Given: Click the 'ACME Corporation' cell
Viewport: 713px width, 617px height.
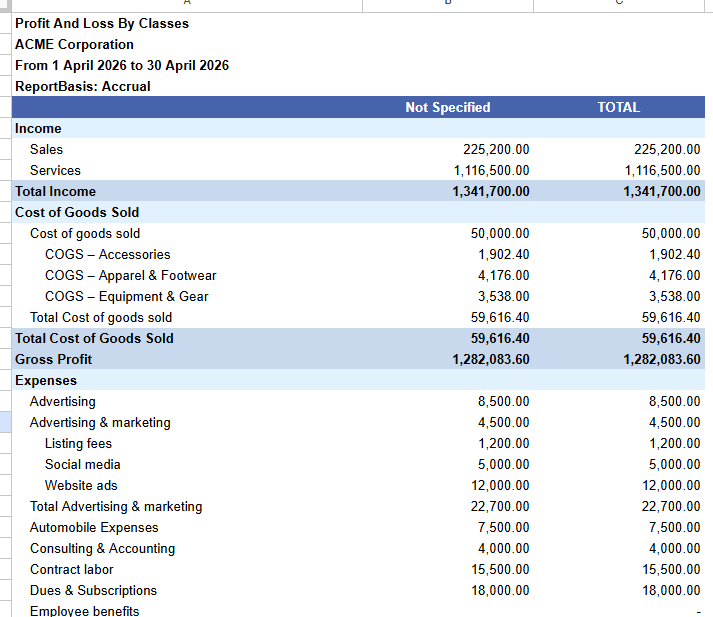Looking at the screenshot, I should [x=187, y=44].
